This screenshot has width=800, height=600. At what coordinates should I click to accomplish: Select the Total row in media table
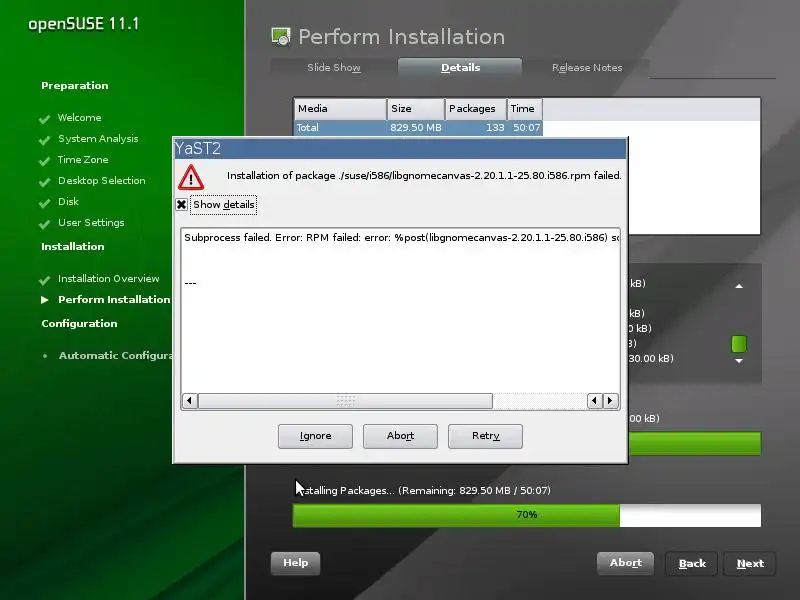tap(418, 128)
